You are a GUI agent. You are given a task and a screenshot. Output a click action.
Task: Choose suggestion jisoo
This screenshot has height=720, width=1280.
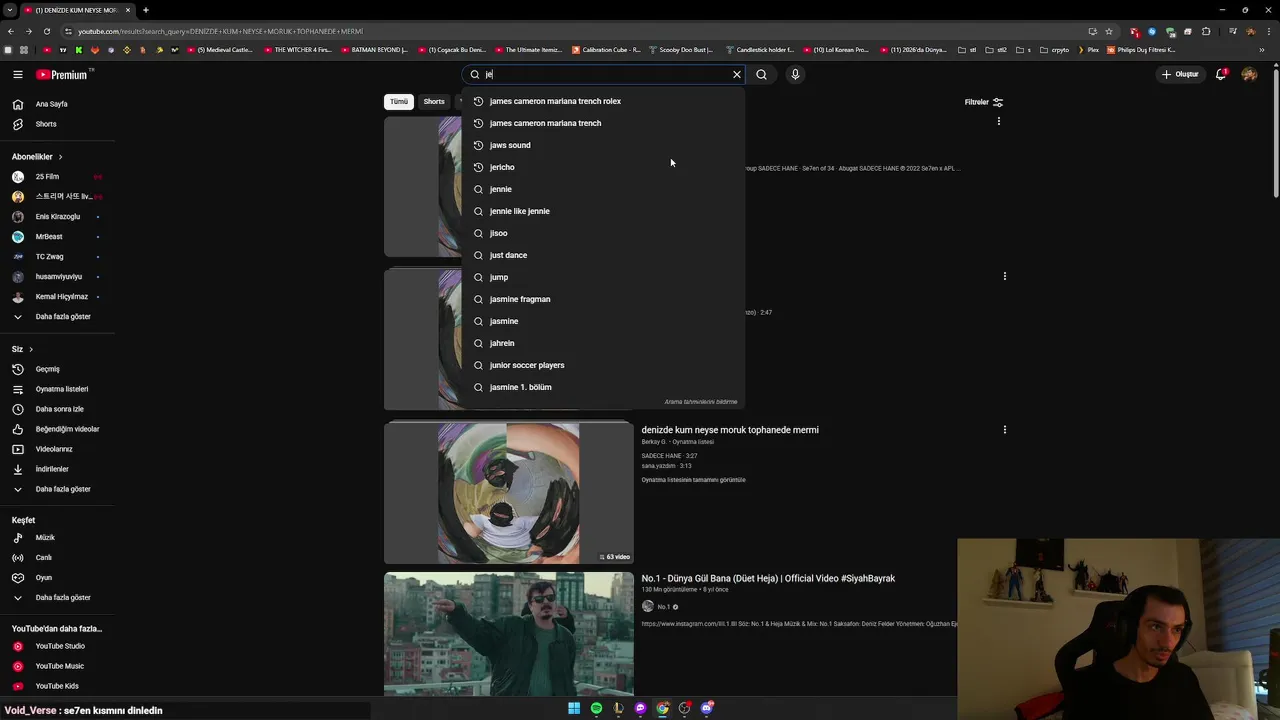coord(603,233)
